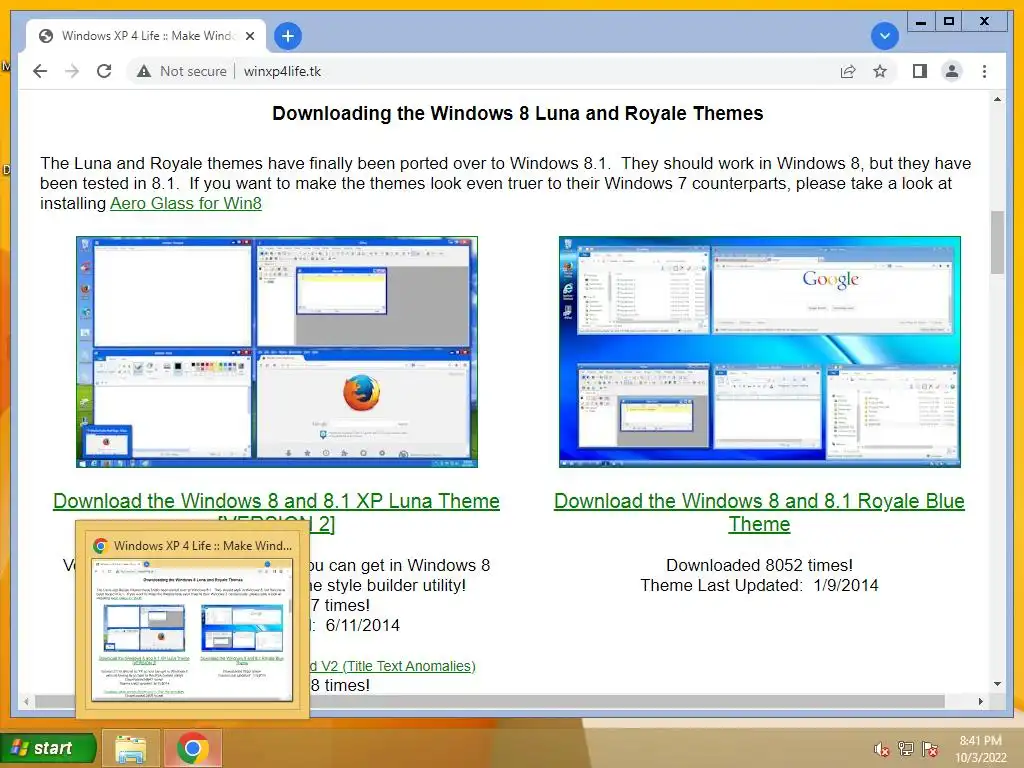Open the tab search dropdown arrow
This screenshot has width=1024, height=768.
tap(885, 35)
